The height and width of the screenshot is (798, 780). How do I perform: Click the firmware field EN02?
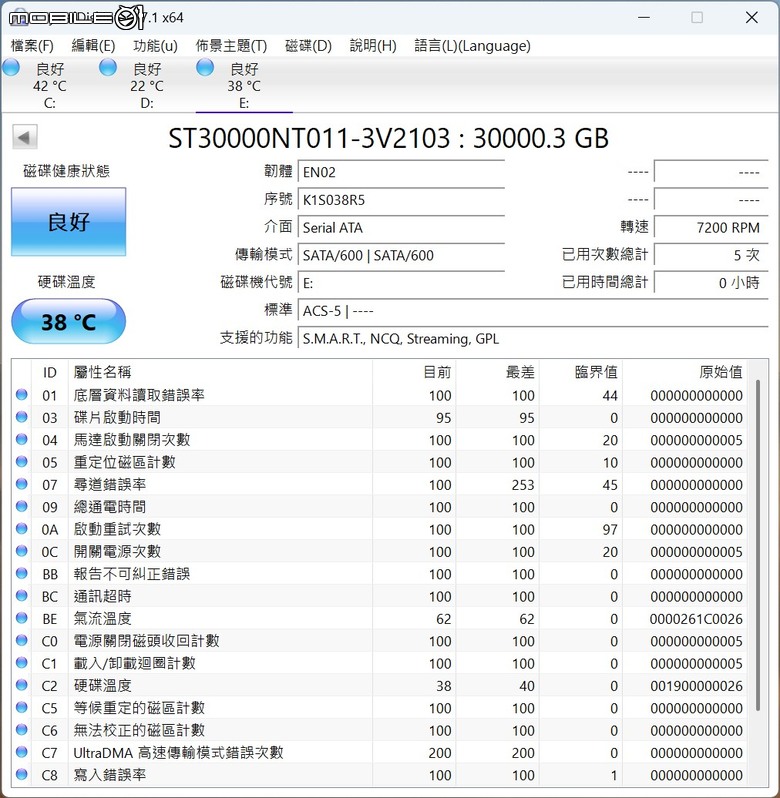click(401, 172)
